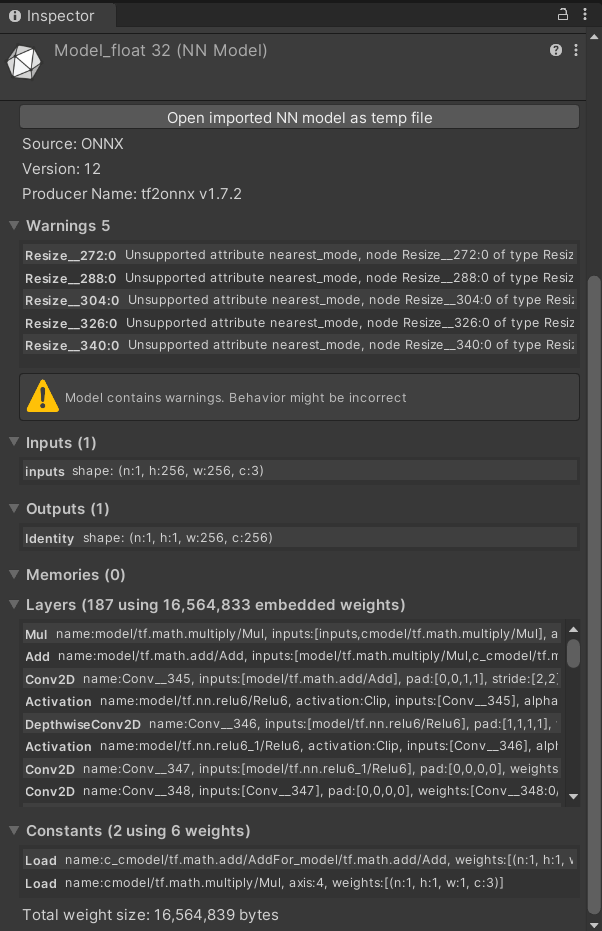Select the Resize__272:0 warning row
The image size is (602, 931).
(x=299, y=255)
